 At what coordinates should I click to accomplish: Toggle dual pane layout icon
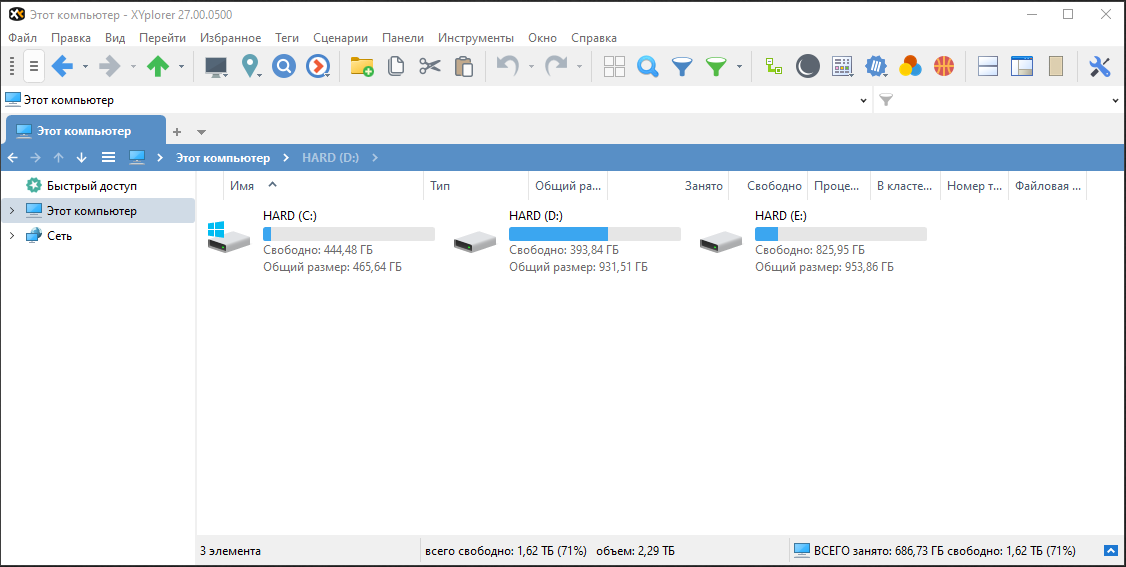[988, 67]
